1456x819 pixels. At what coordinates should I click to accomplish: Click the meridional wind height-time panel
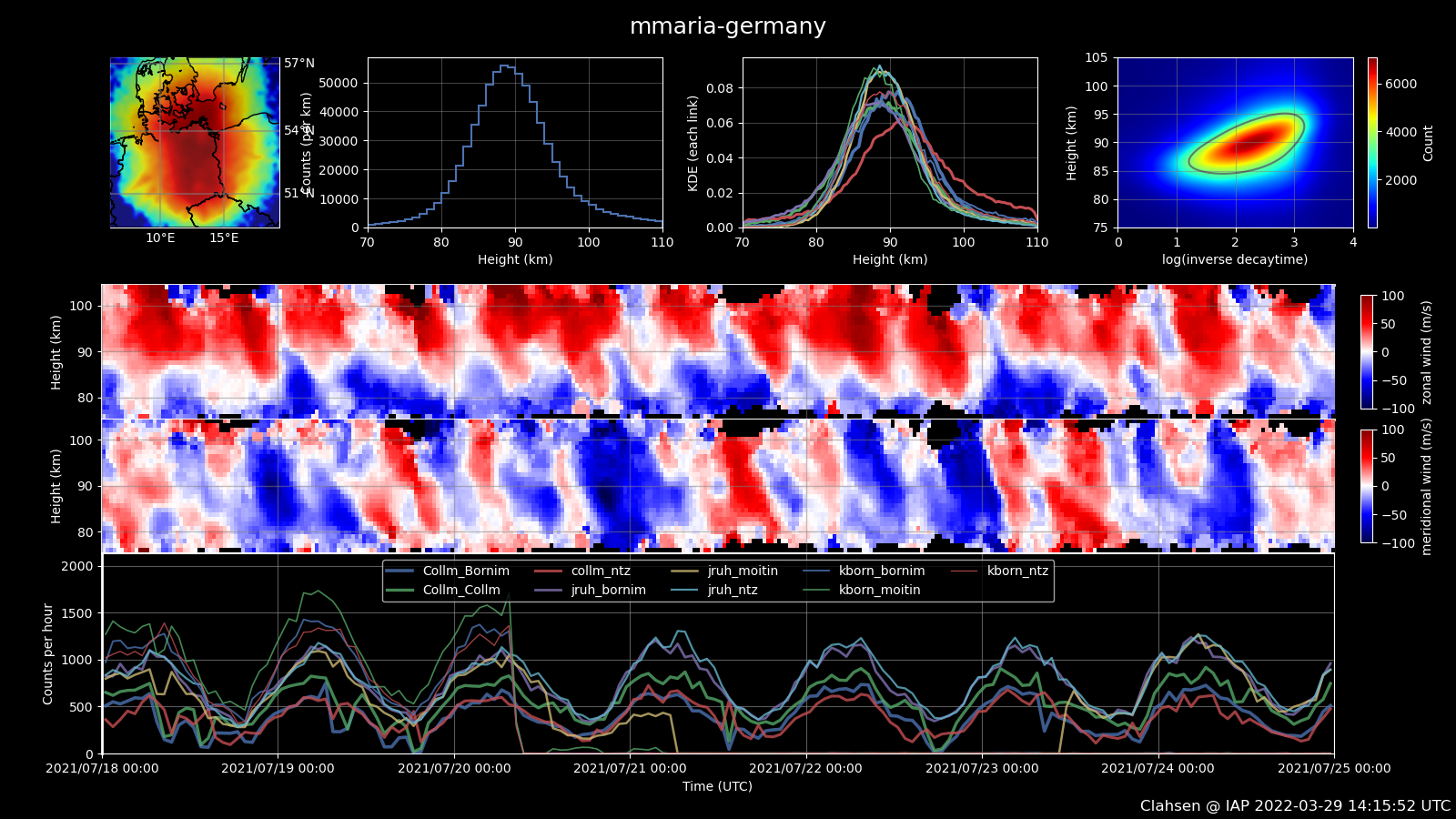click(718, 486)
